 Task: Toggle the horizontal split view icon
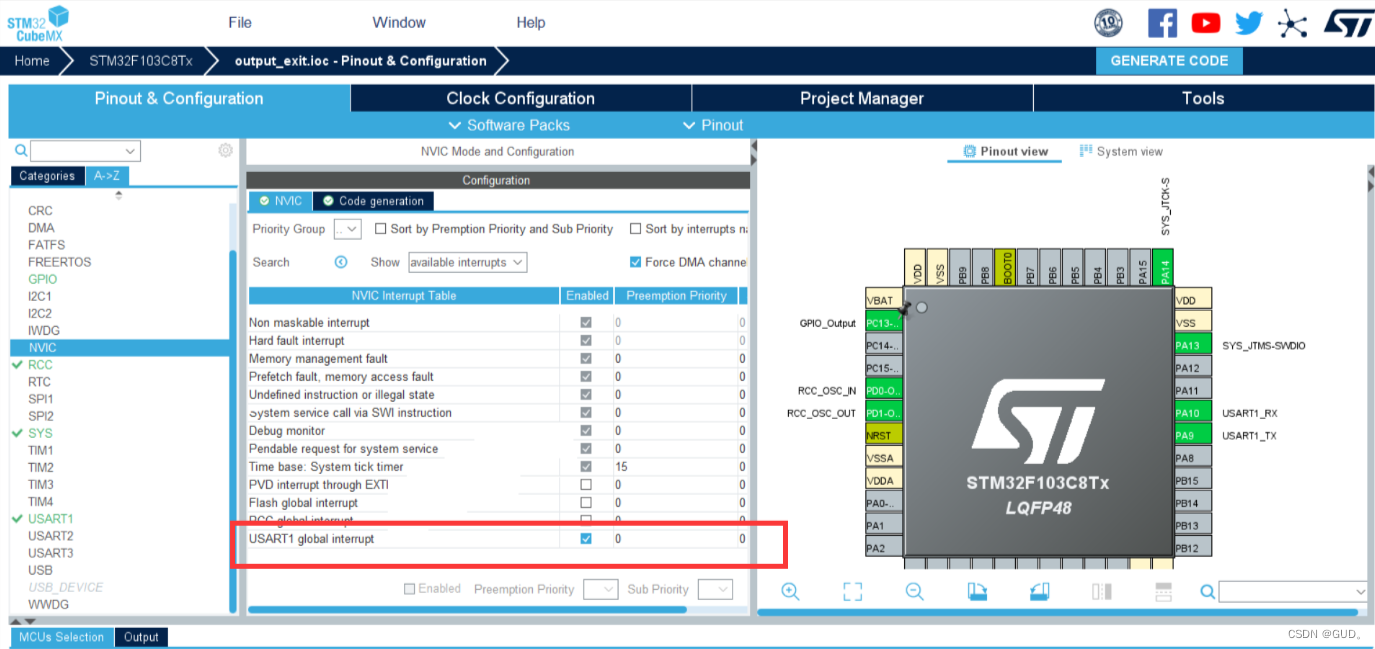tap(1163, 591)
